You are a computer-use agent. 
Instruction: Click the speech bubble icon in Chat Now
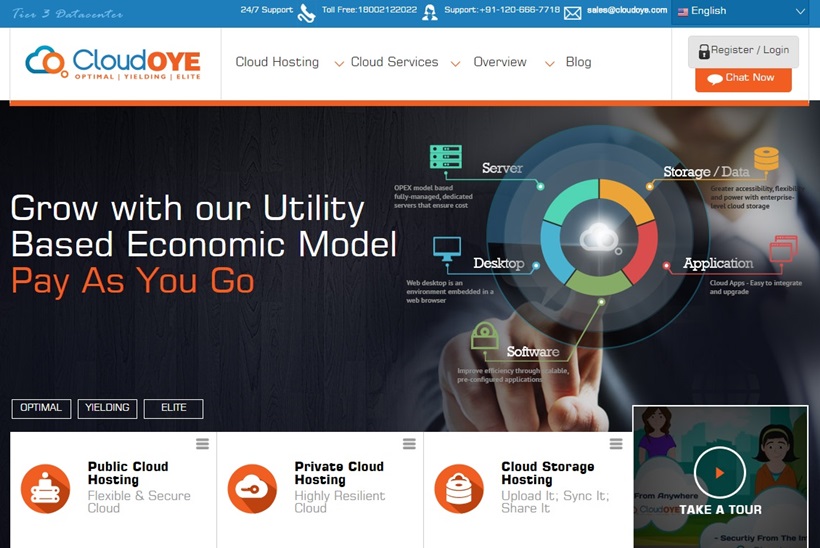714,79
